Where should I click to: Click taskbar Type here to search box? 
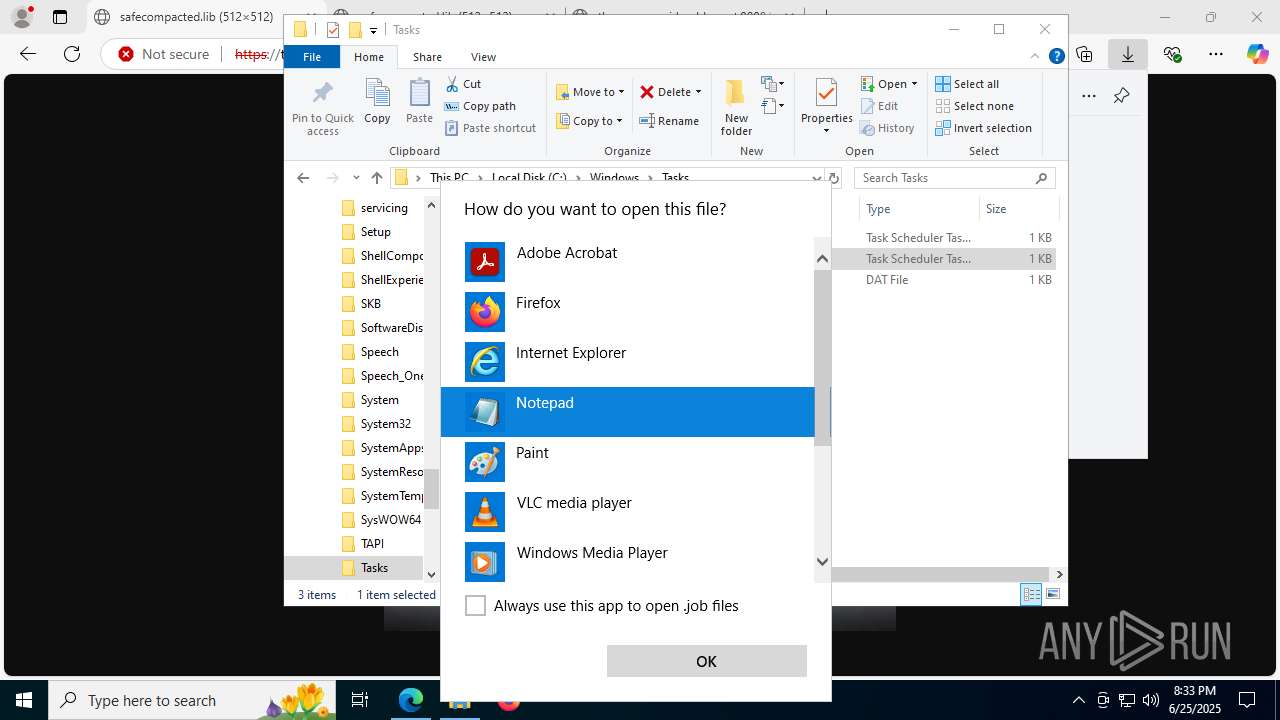(192, 700)
